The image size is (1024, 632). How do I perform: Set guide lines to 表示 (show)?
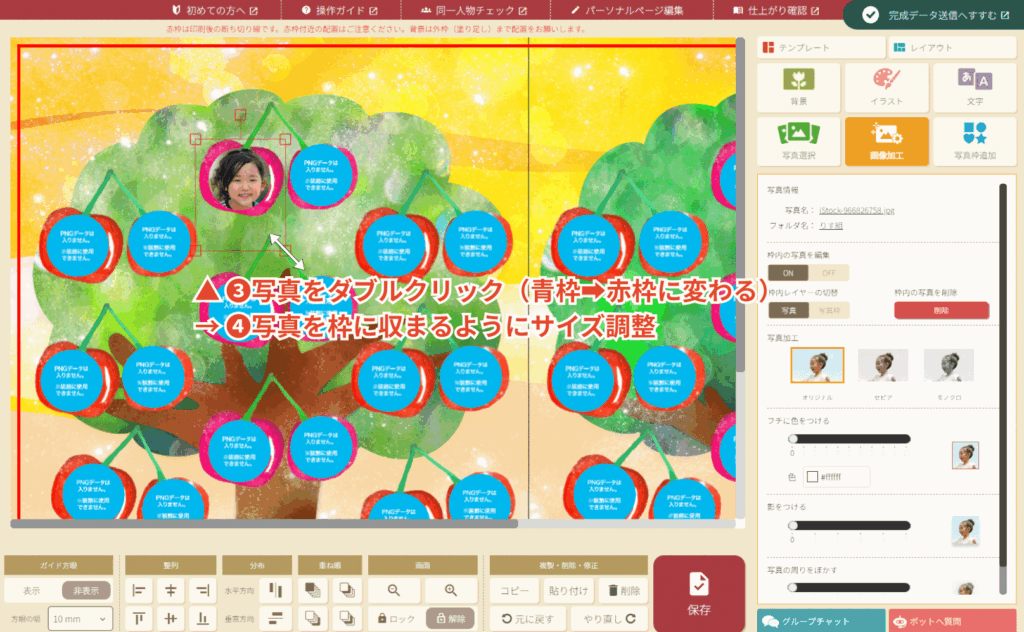point(32,591)
